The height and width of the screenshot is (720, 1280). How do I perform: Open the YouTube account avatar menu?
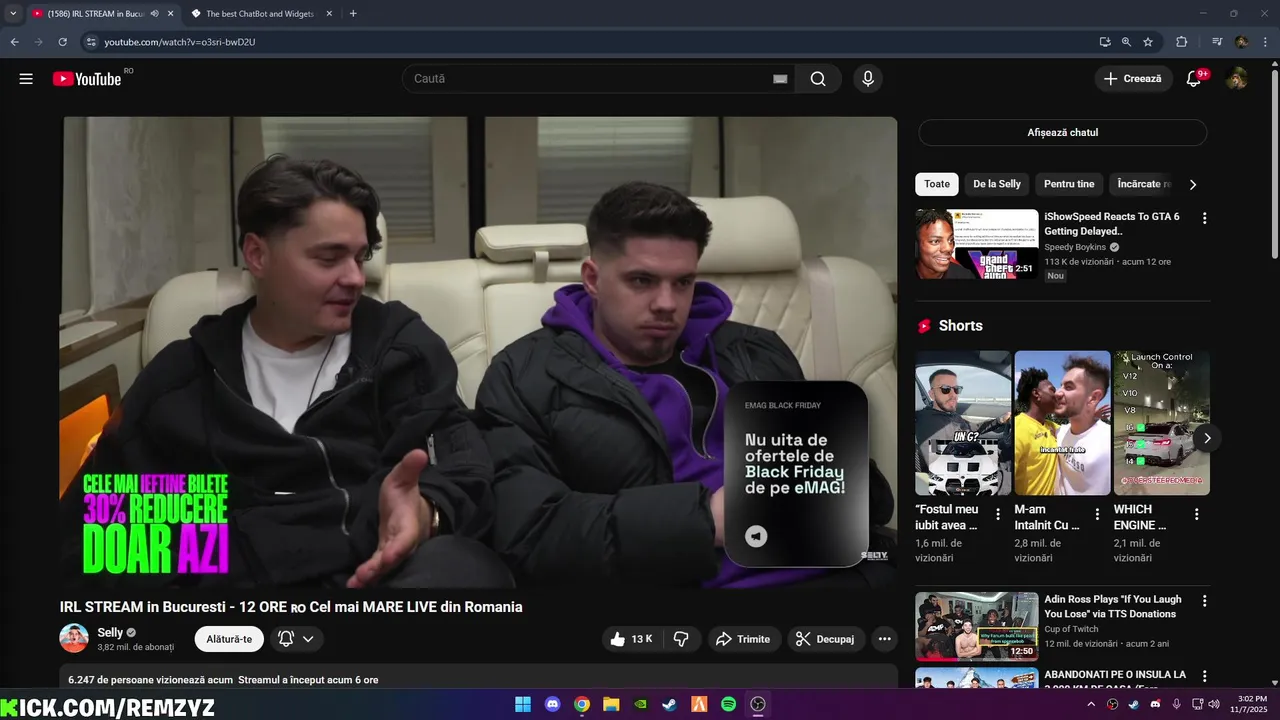[x=1237, y=79]
